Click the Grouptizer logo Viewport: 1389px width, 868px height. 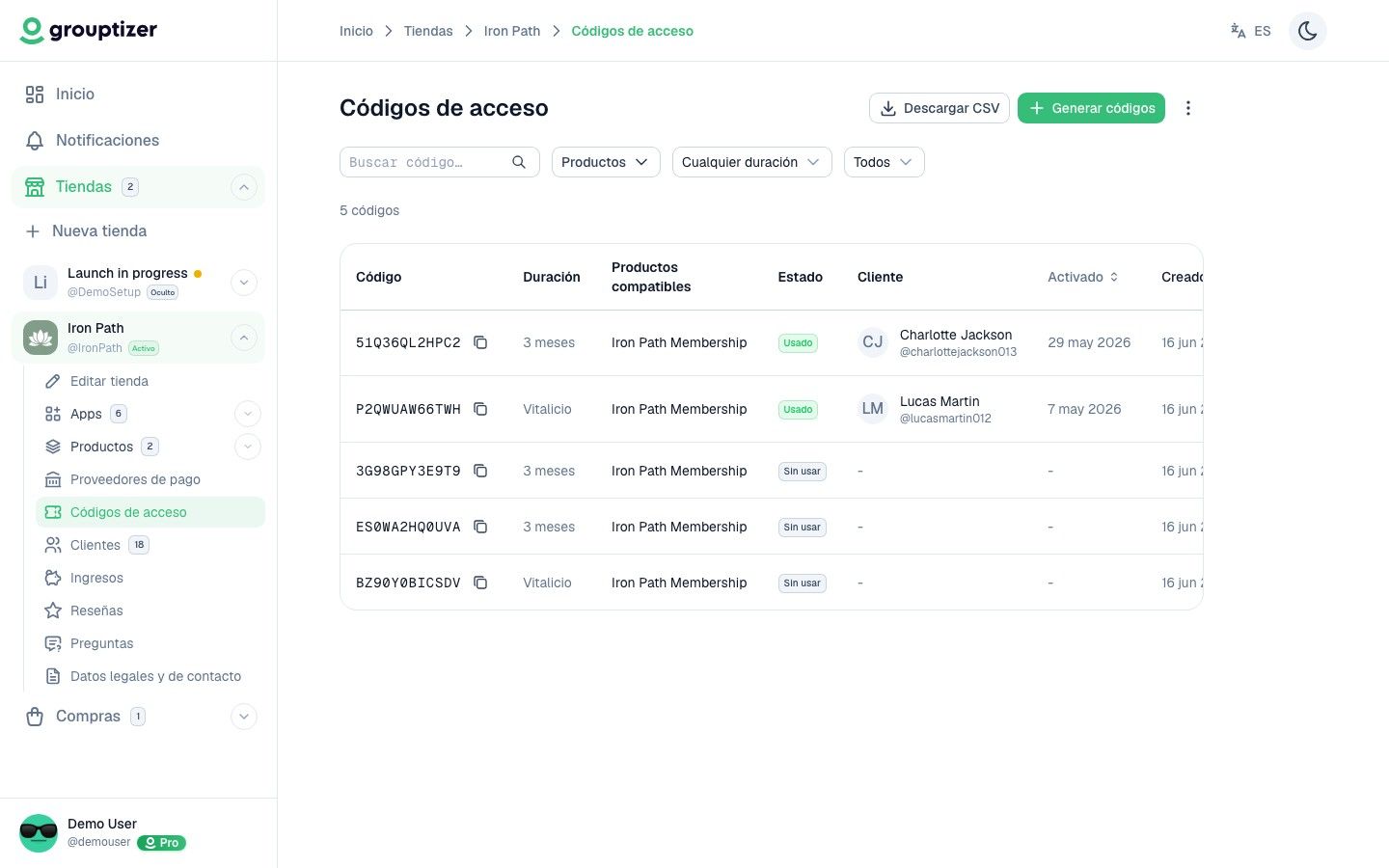point(88,30)
